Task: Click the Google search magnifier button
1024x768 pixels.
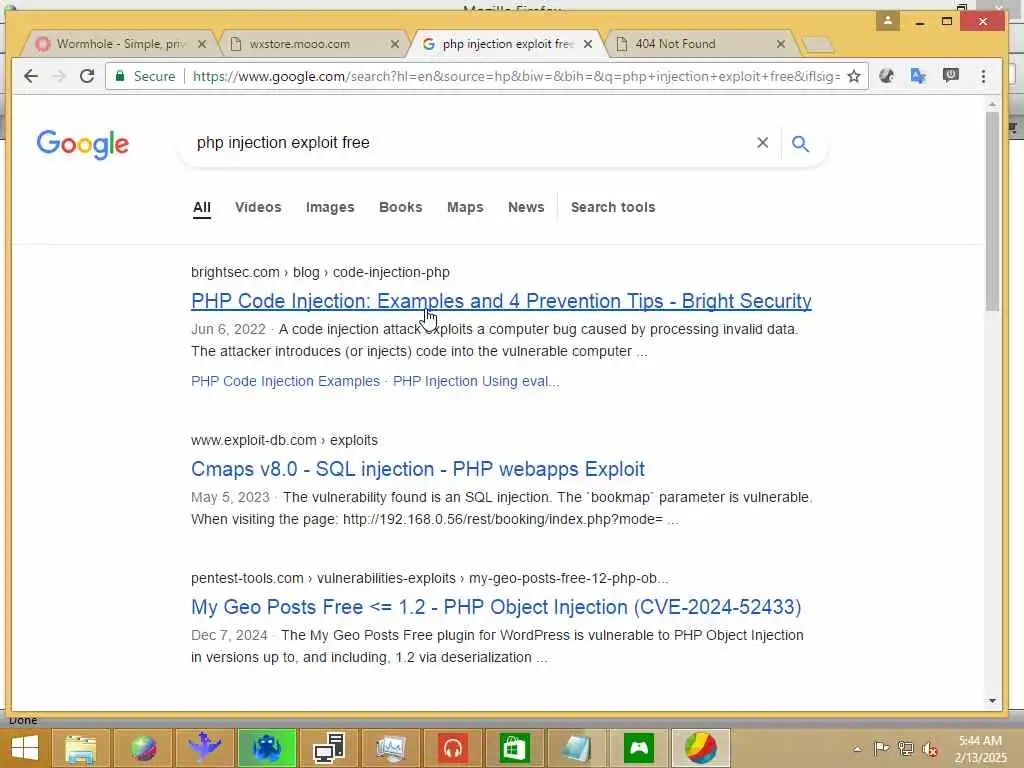Action: point(800,143)
